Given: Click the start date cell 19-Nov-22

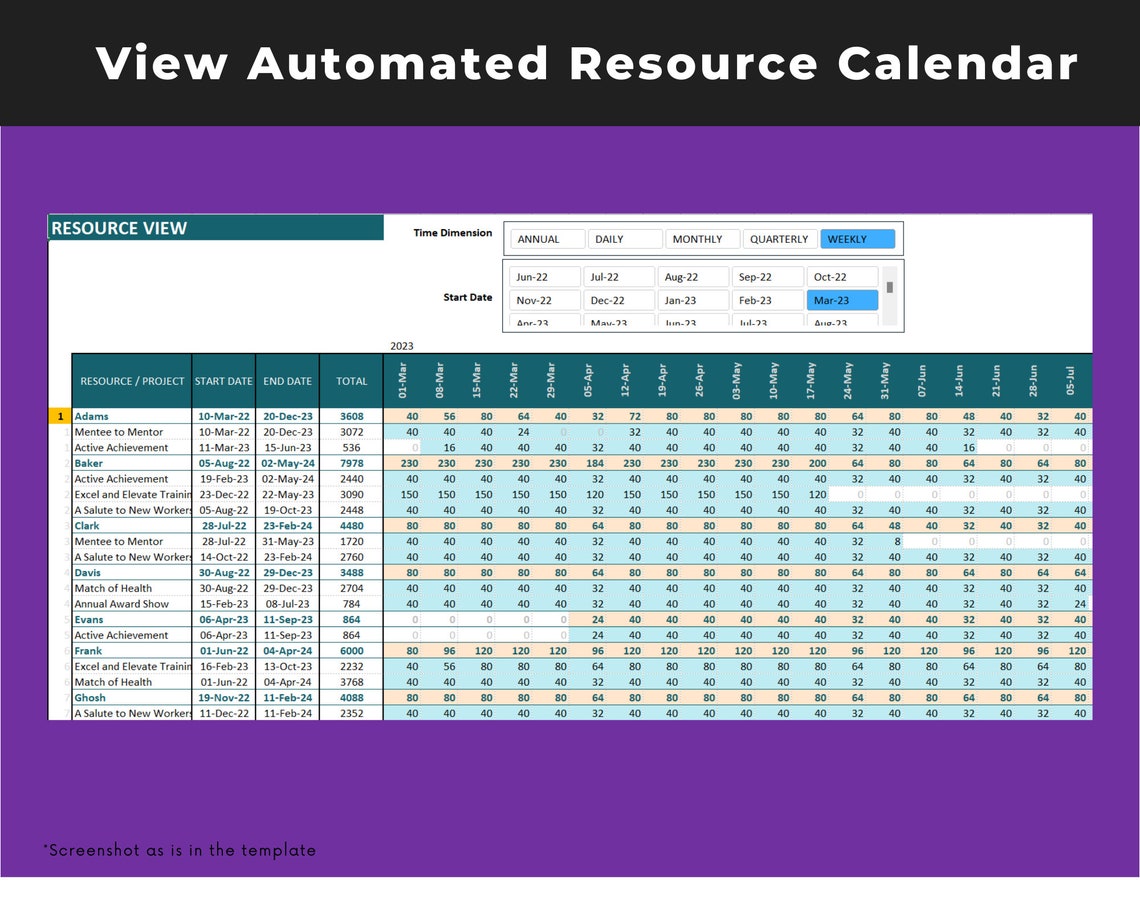Looking at the screenshot, I should click(x=223, y=697).
